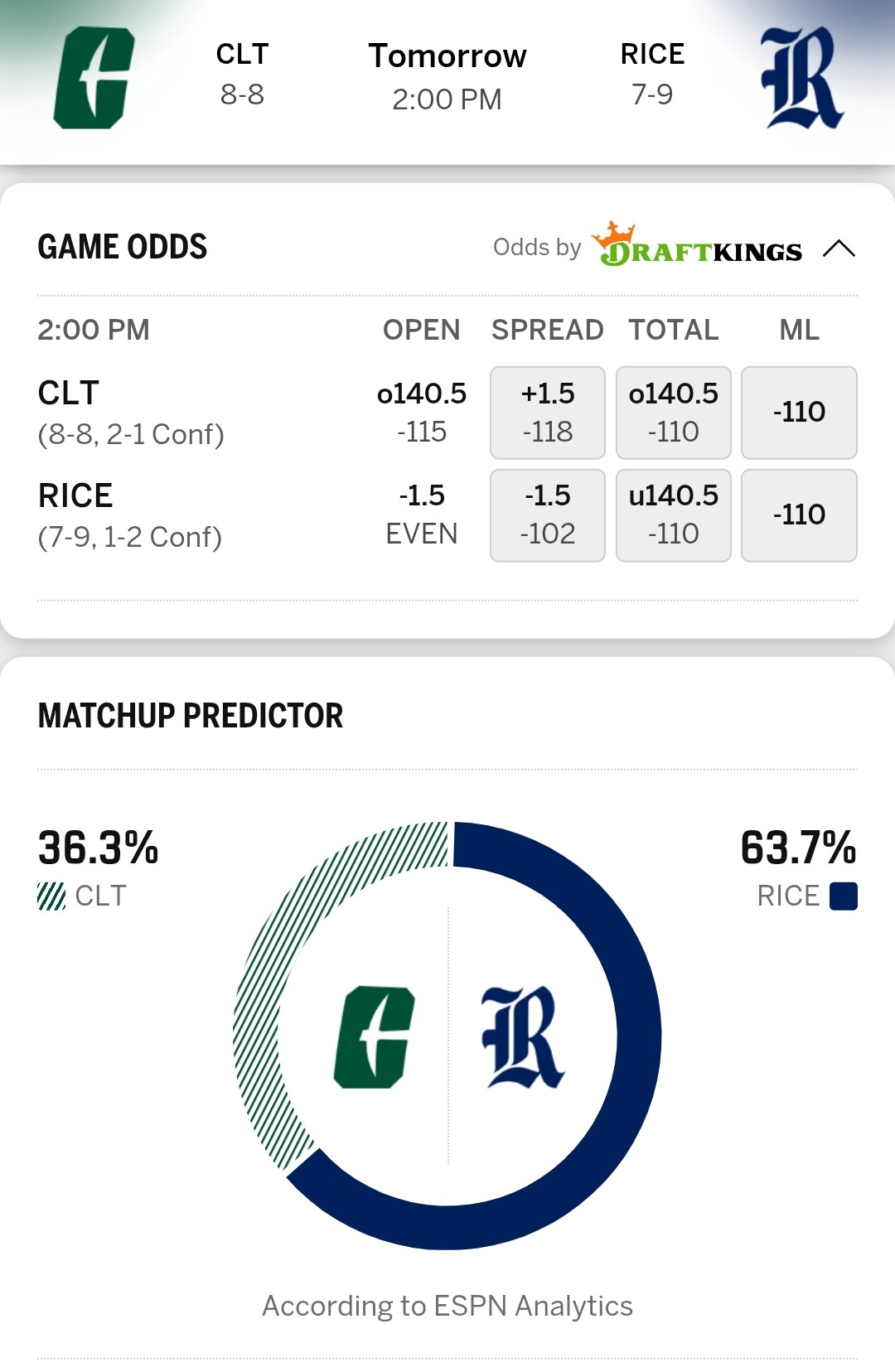Open CLT team name in odds table
This screenshot has width=895, height=1372.
coord(69,393)
